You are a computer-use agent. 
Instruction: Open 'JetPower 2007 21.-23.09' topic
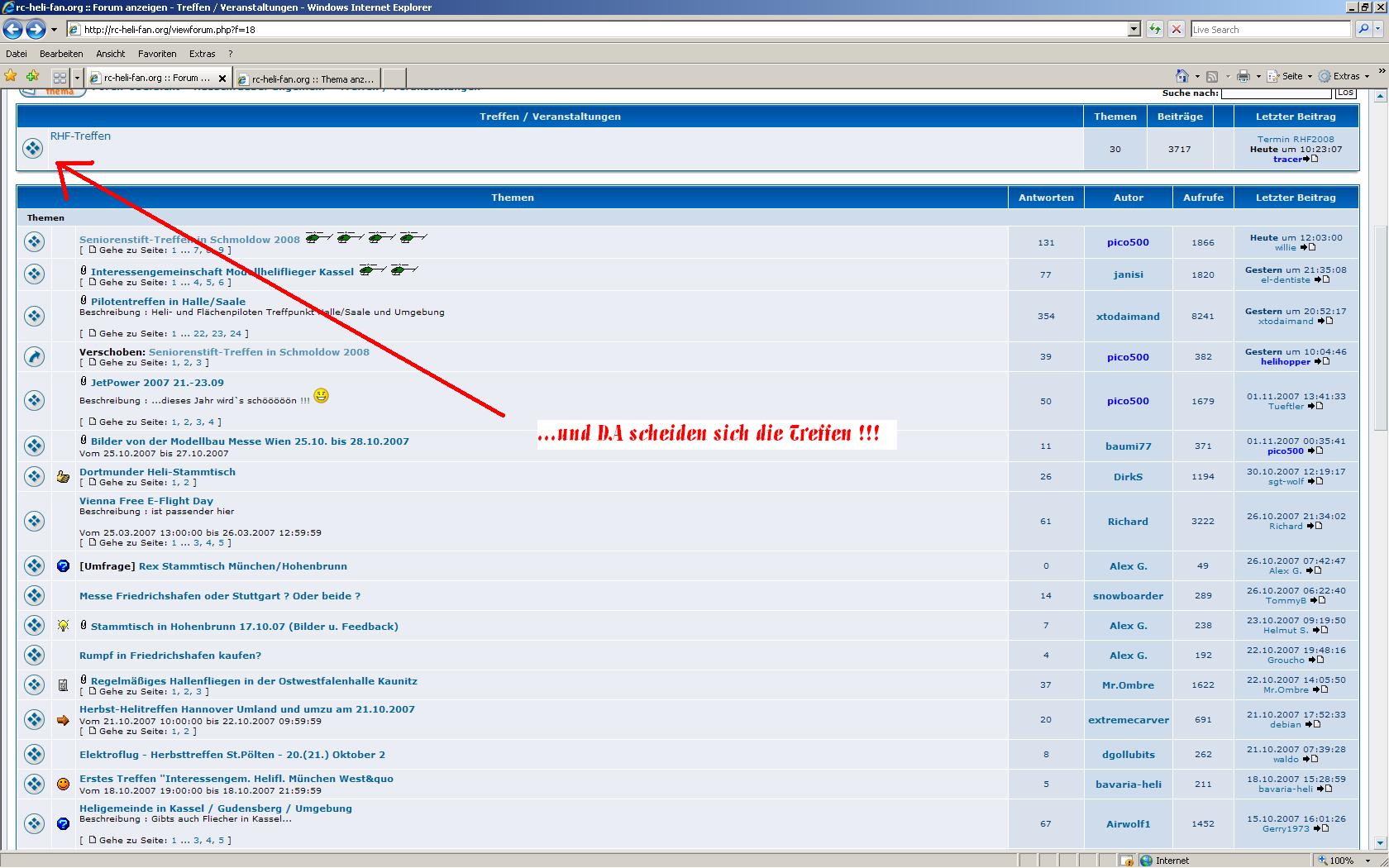coord(157,383)
